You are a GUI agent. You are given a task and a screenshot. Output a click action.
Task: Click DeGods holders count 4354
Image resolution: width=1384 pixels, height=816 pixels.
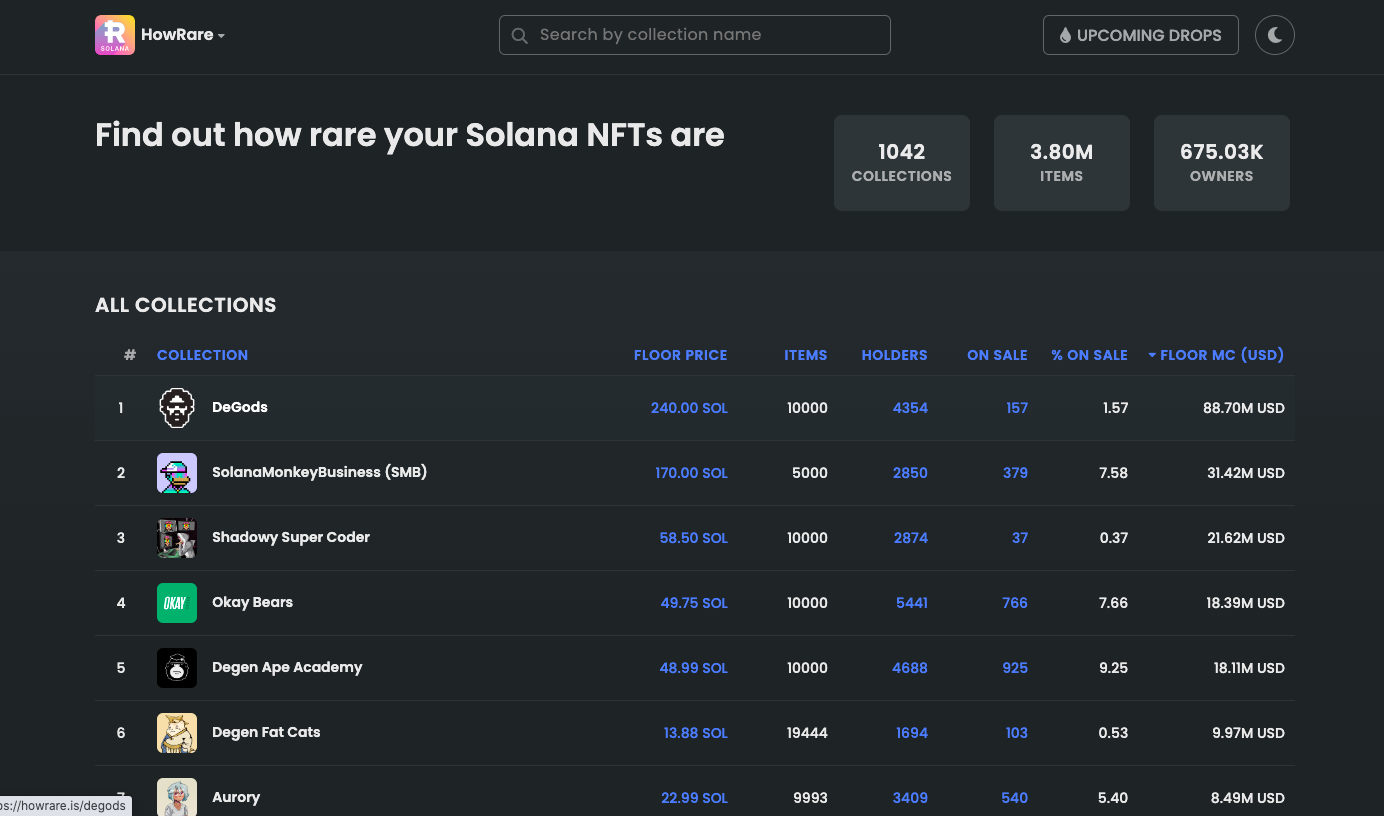910,408
